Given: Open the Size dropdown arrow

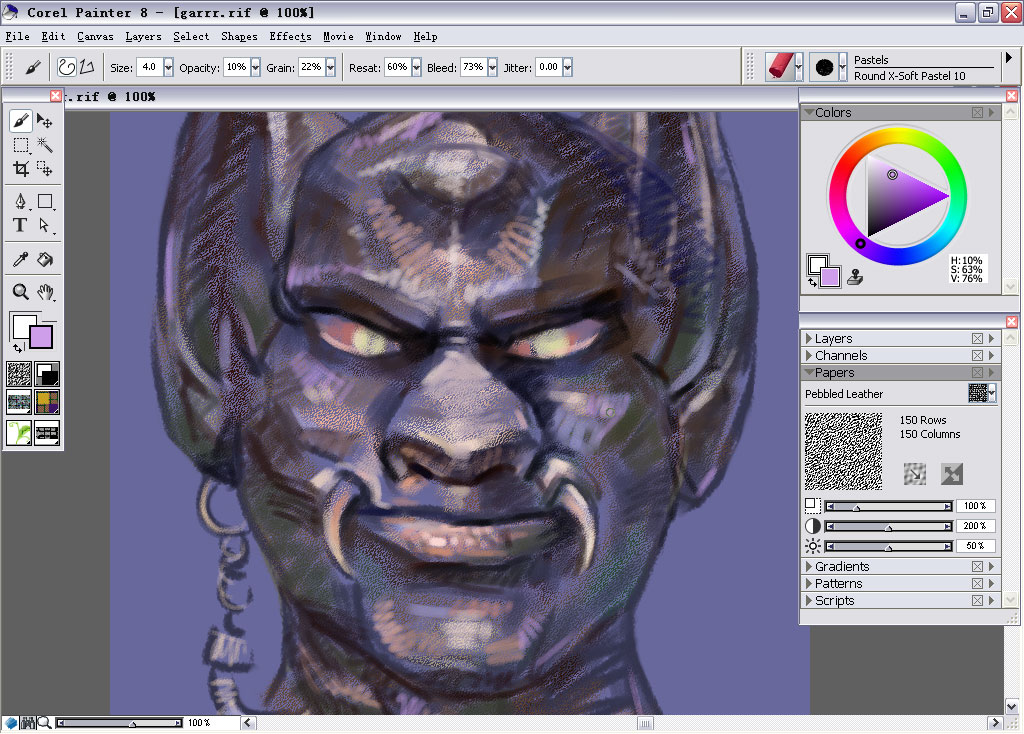Looking at the screenshot, I should [x=168, y=67].
